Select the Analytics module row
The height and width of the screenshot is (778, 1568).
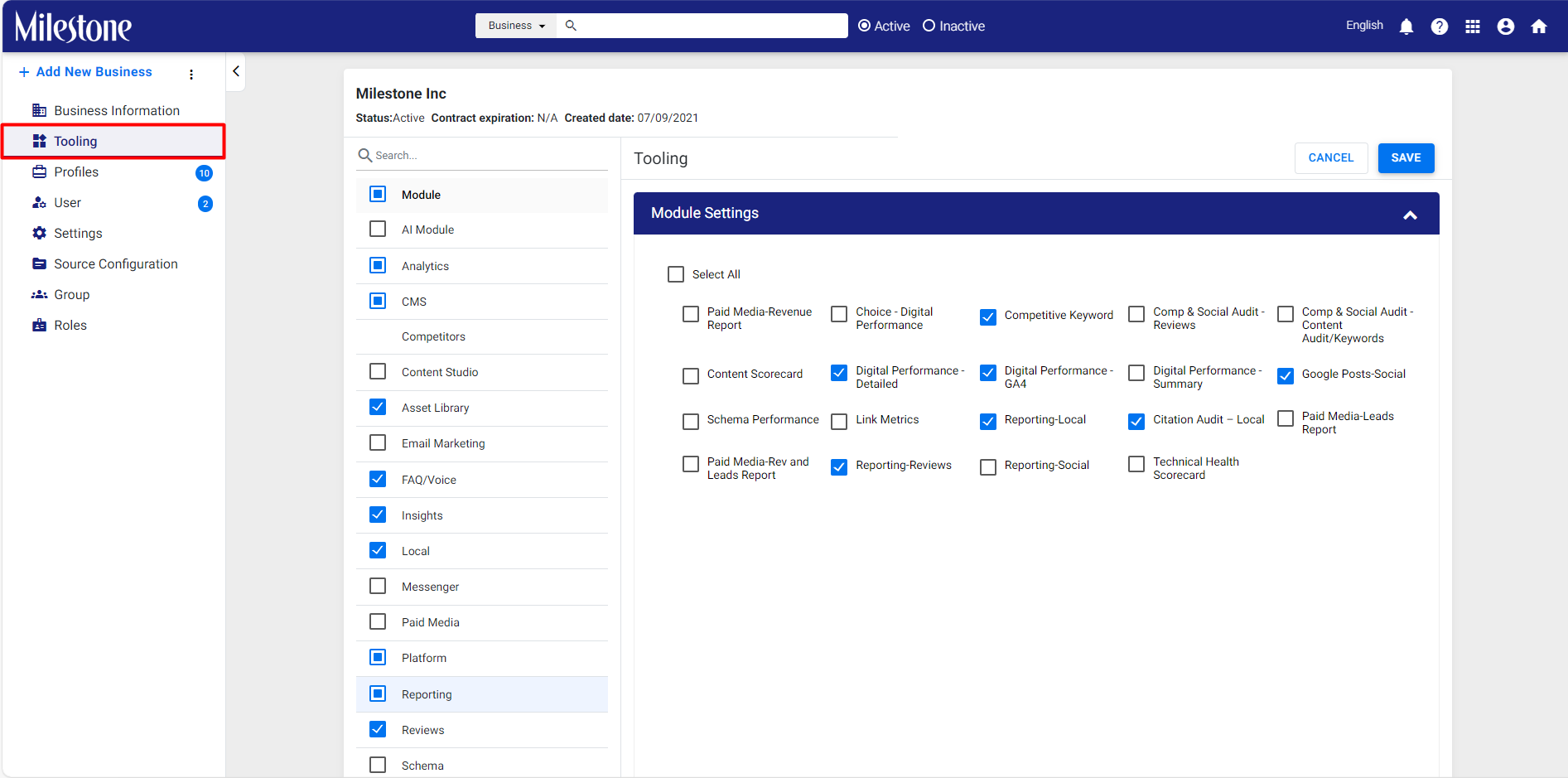click(482, 266)
